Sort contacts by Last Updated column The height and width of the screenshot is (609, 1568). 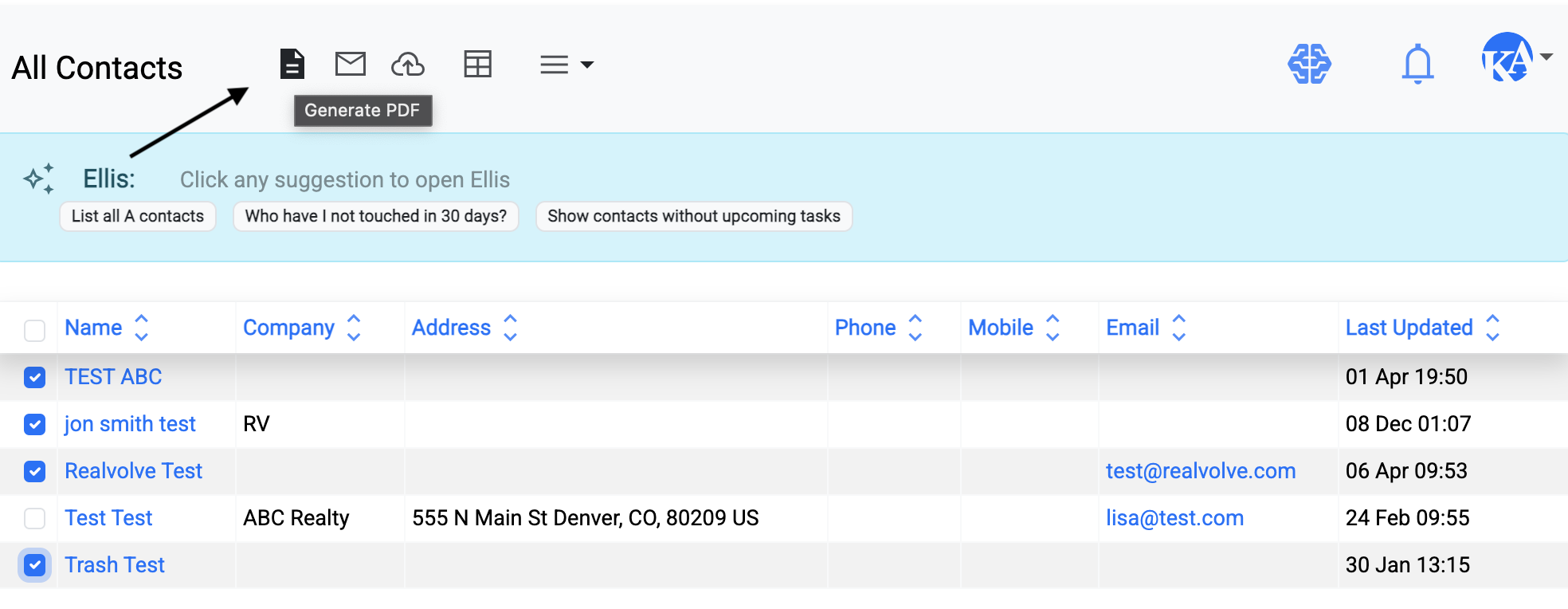click(1409, 328)
